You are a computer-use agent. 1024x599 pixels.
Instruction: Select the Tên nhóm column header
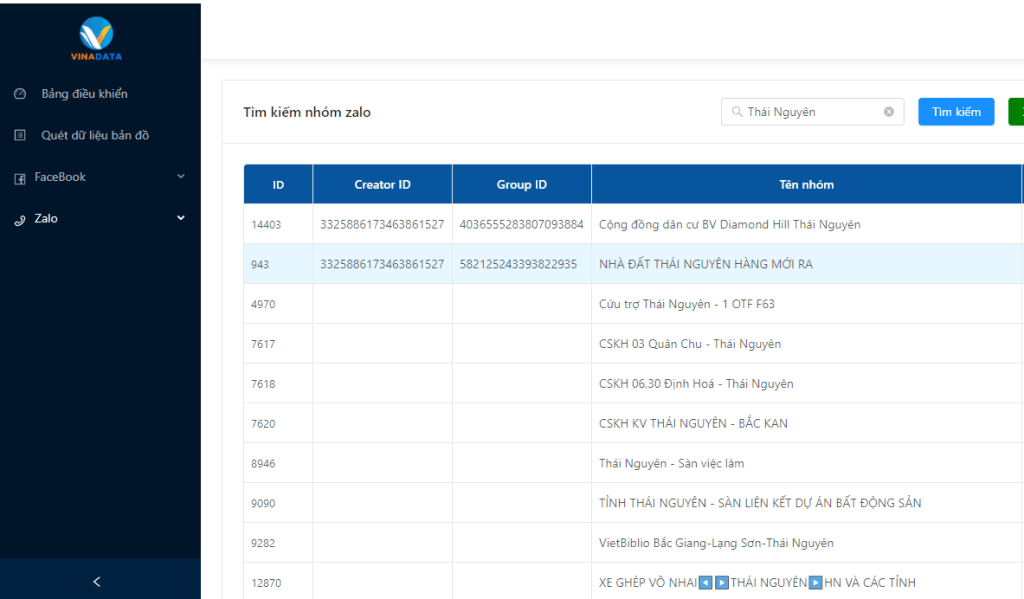[806, 185]
